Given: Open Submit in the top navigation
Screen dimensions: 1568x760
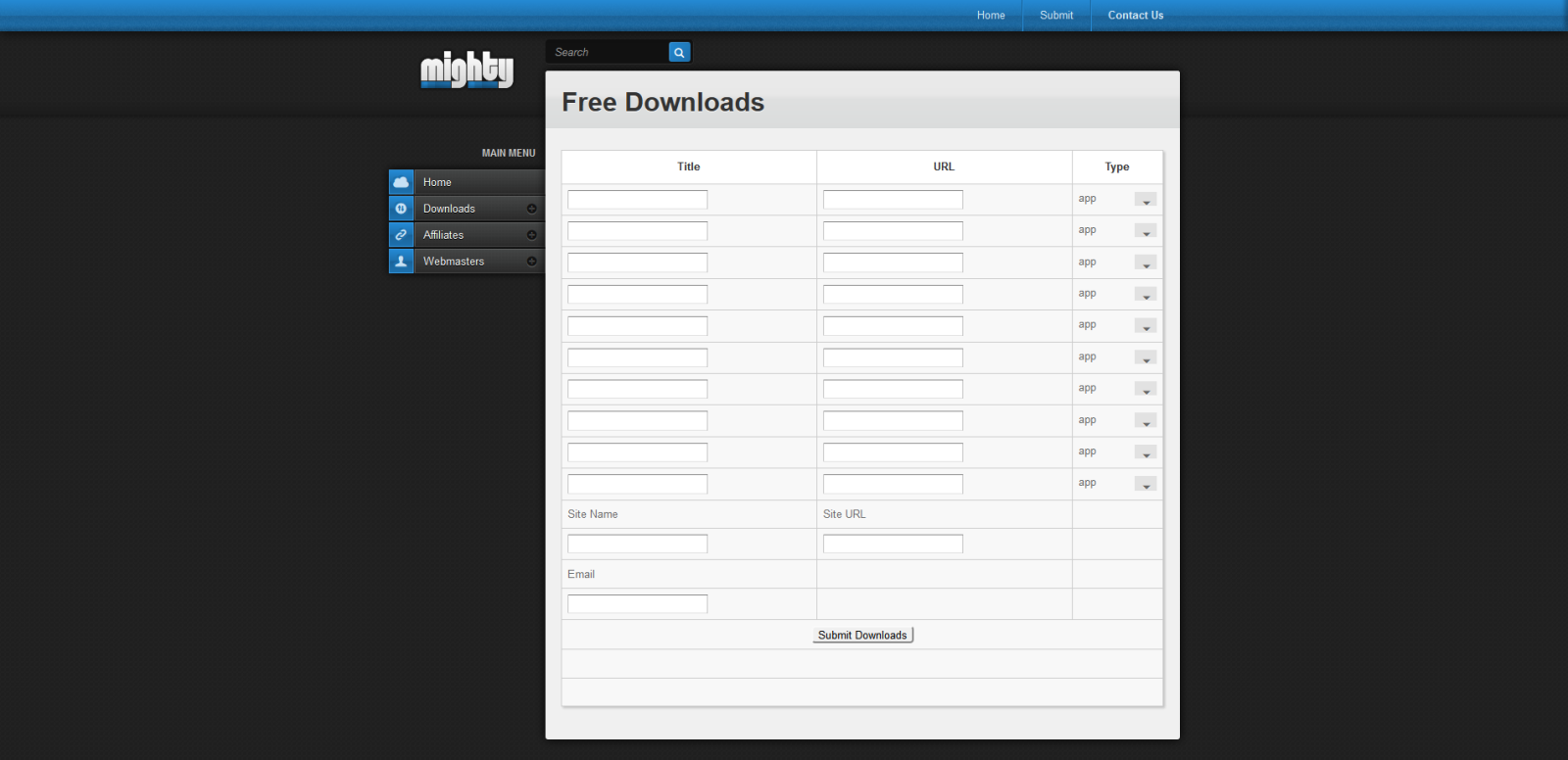Looking at the screenshot, I should (x=1056, y=16).
